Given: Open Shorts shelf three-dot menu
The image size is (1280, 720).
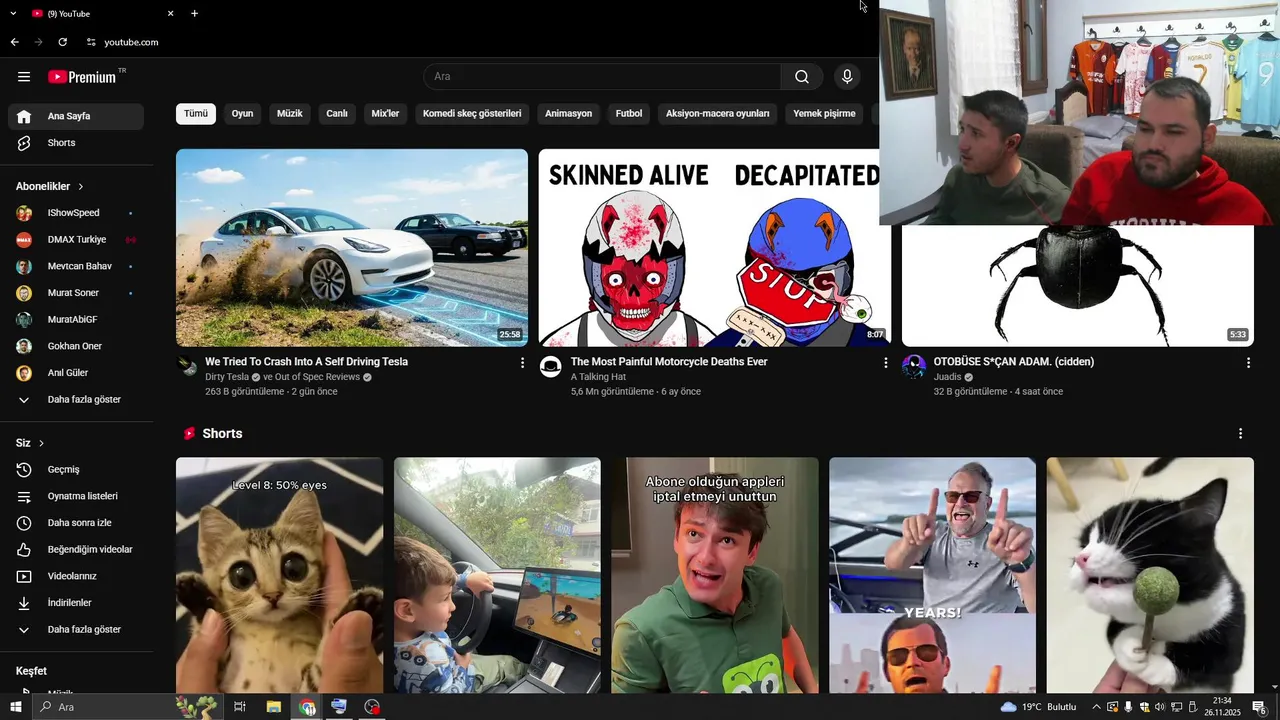Looking at the screenshot, I should (x=1240, y=434).
